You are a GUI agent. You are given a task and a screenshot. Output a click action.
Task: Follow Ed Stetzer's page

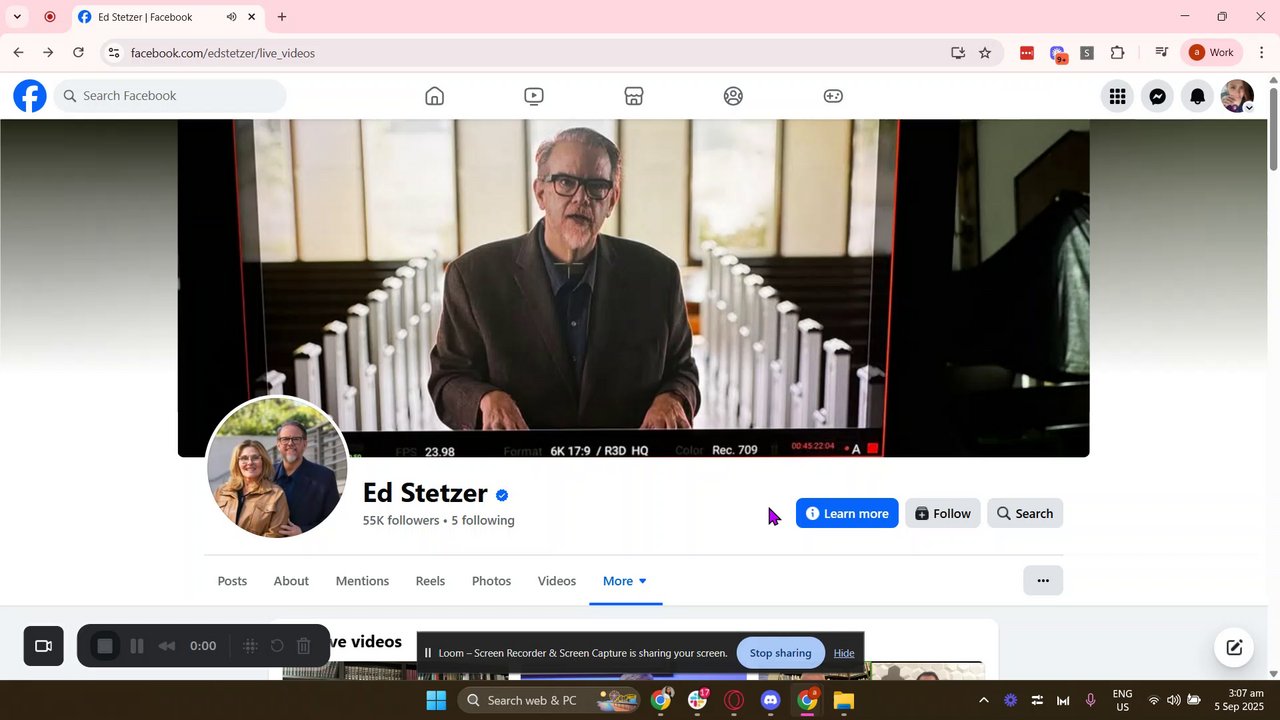click(942, 513)
